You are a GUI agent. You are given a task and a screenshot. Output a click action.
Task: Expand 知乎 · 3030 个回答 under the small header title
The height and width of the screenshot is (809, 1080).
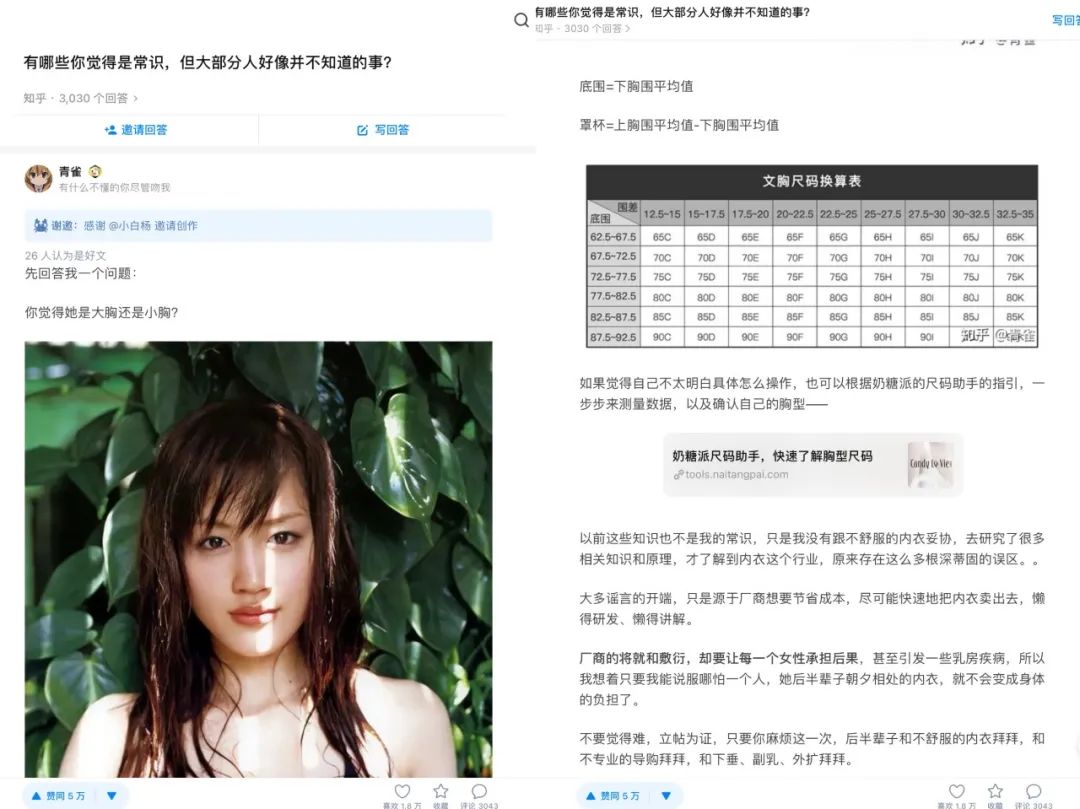pyautogui.click(x=583, y=29)
